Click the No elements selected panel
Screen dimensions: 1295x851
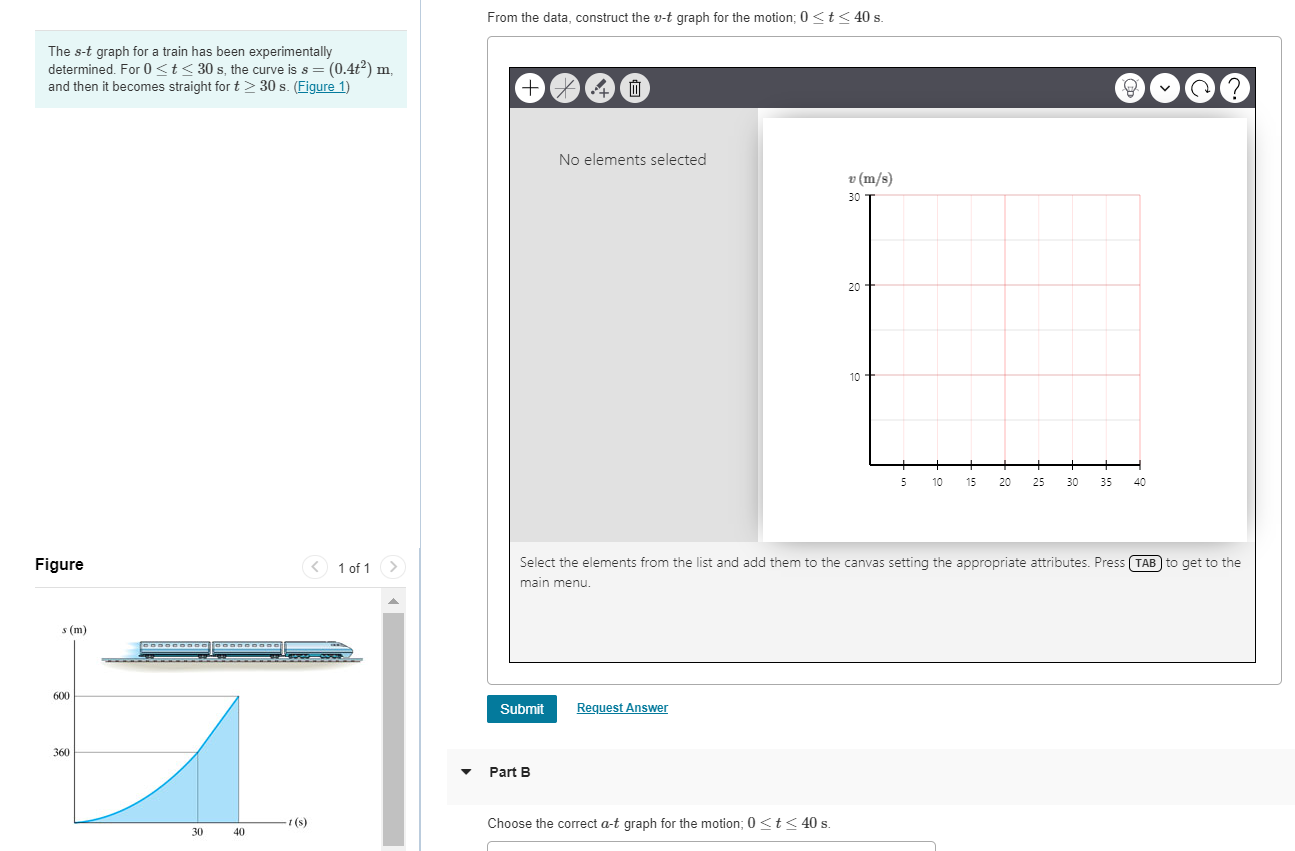[632, 159]
